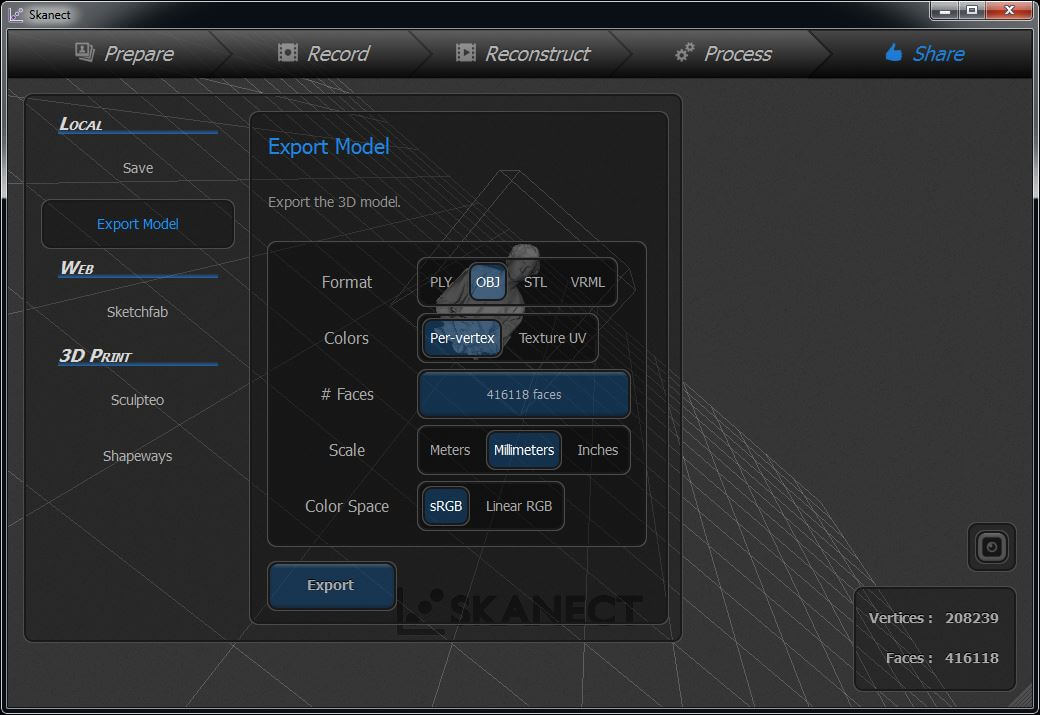The height and width of the screenshot is (715, 1040).
Task: Switch to the Record tab
Action: [x=323, y=53]
